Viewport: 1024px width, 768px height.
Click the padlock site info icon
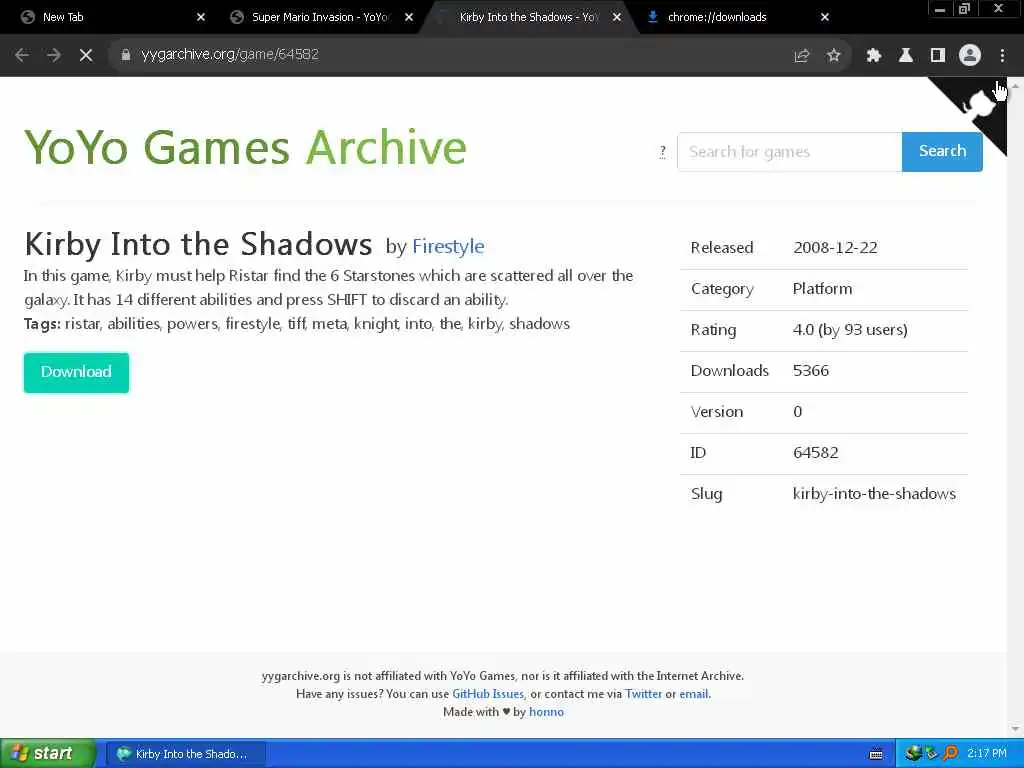[x=126, y=55]
